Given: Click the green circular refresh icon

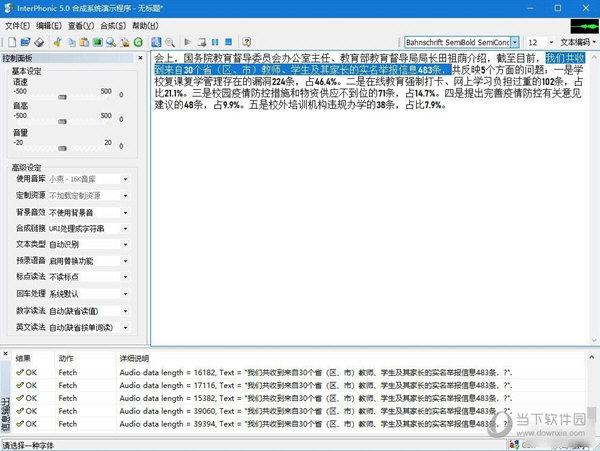Looking at the screenshot, I should (x=138, y=42).
